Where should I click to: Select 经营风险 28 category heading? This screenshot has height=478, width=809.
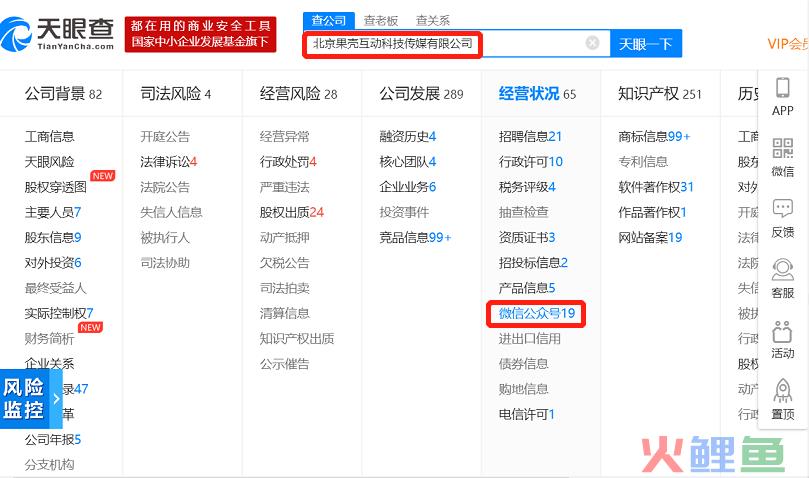(299, 94)
